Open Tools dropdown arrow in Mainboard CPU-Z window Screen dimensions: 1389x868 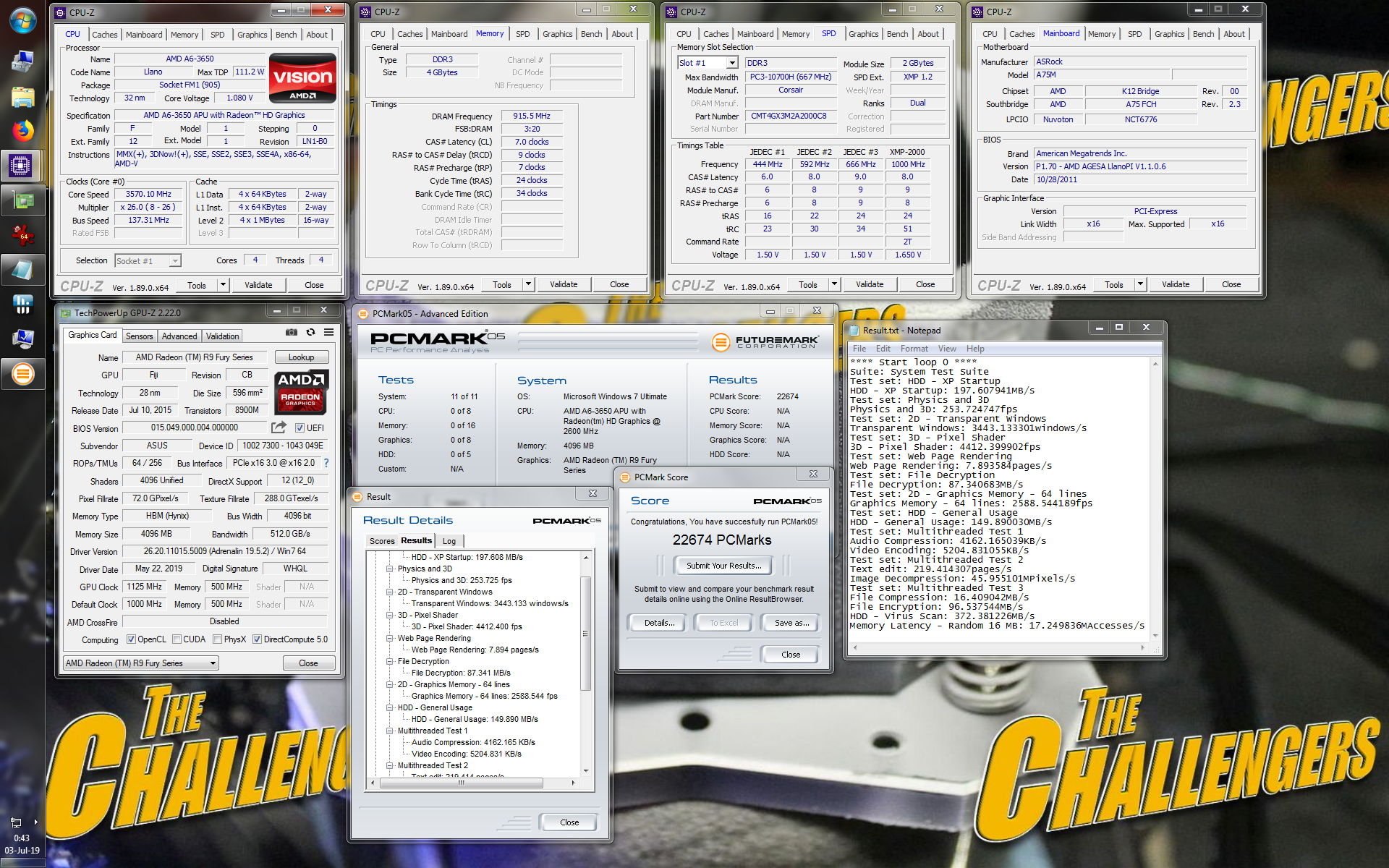1140,284
